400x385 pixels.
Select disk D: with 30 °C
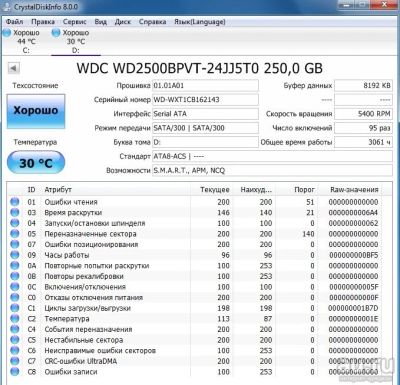[76, 41]
